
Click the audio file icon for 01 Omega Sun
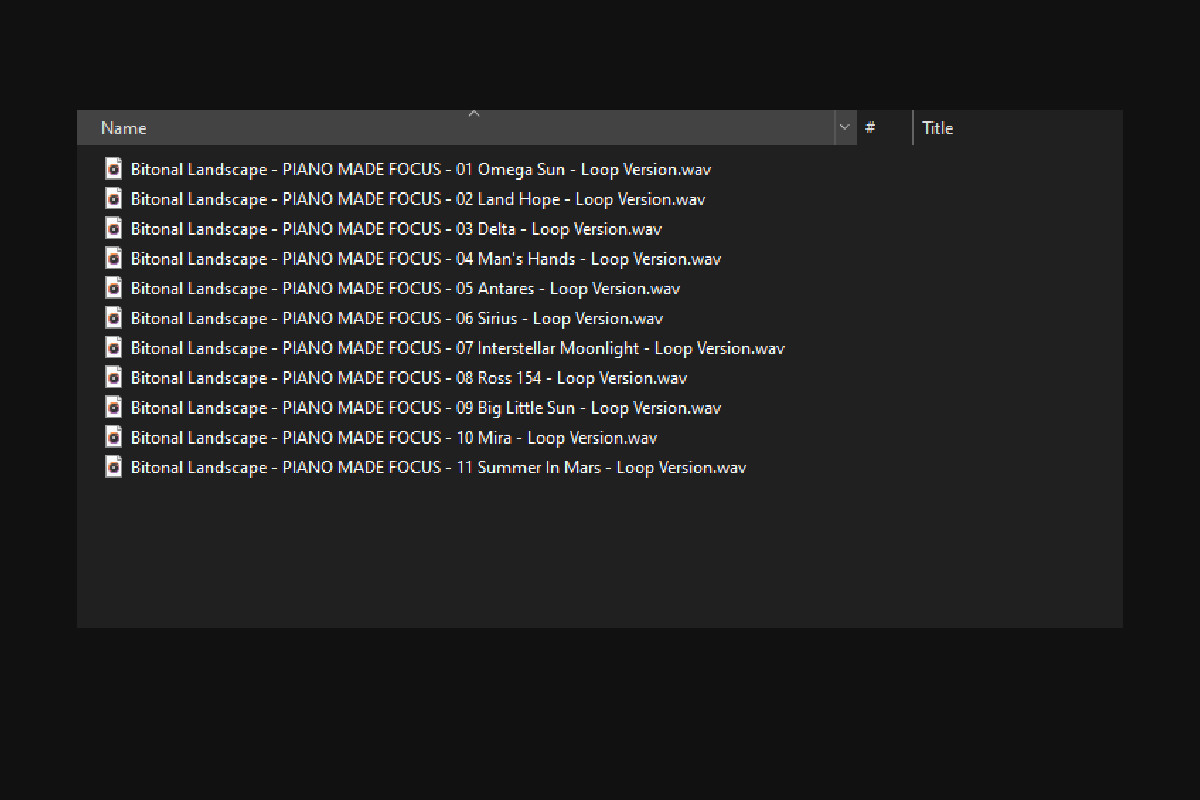point(114,169)
